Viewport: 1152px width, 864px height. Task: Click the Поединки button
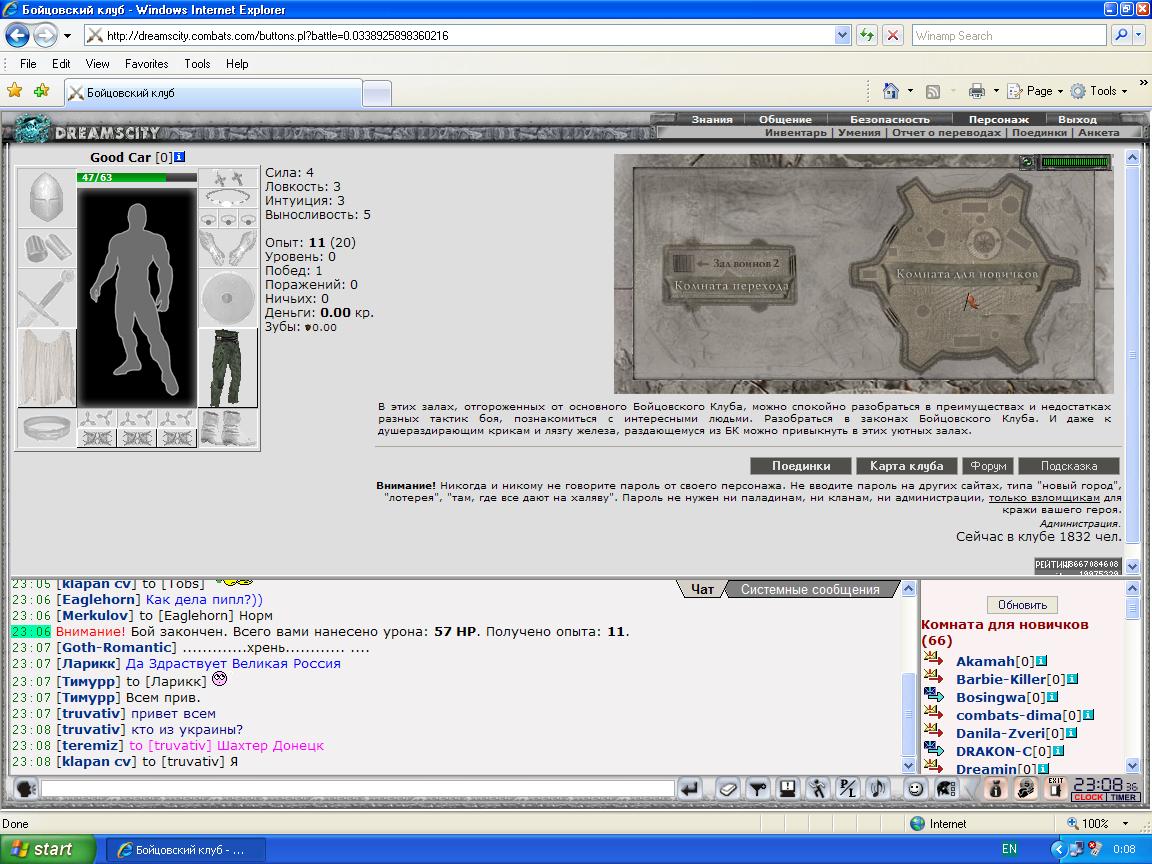[x=801, y=466]
